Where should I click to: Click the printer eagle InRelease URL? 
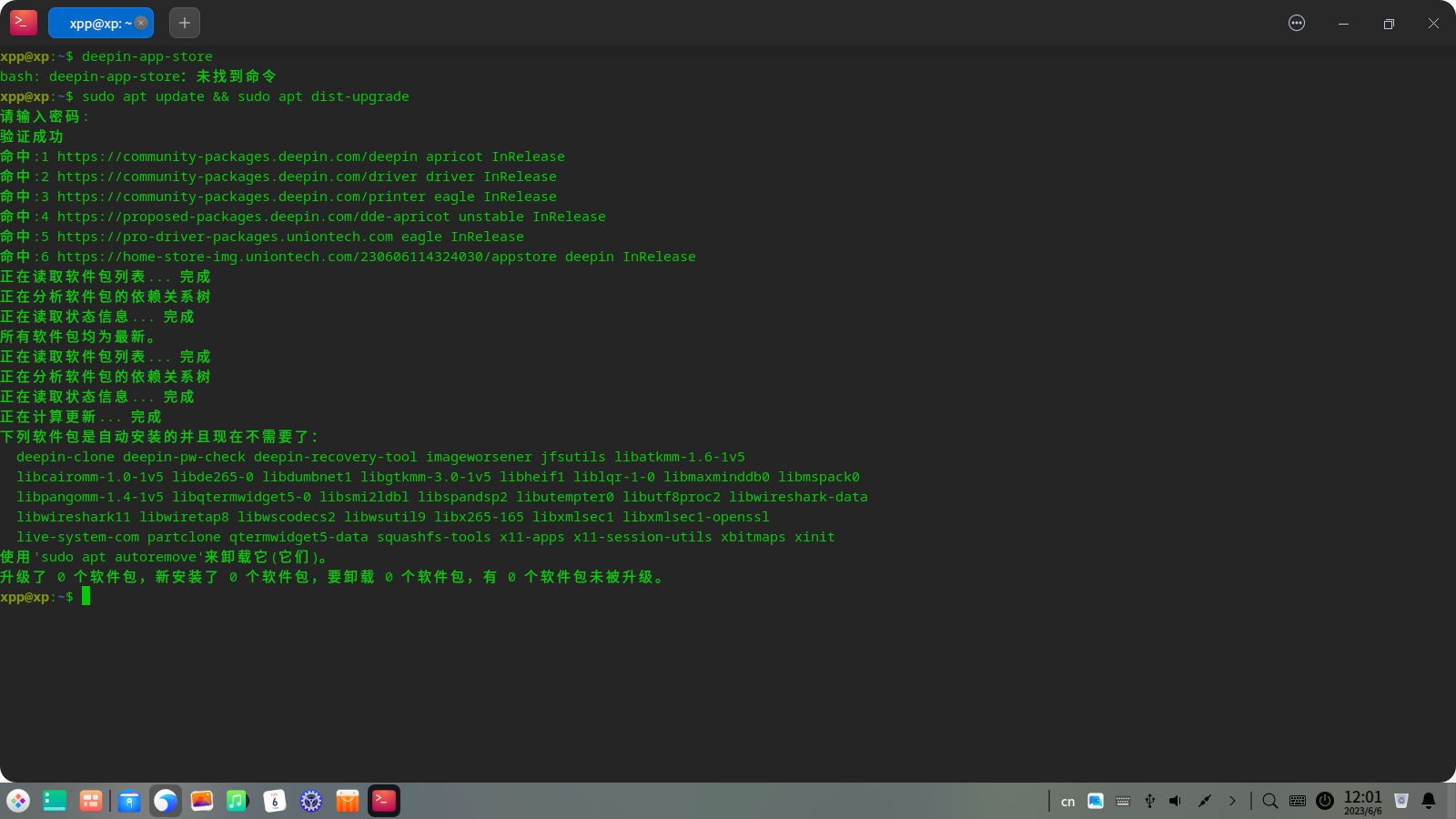point(307,197)
